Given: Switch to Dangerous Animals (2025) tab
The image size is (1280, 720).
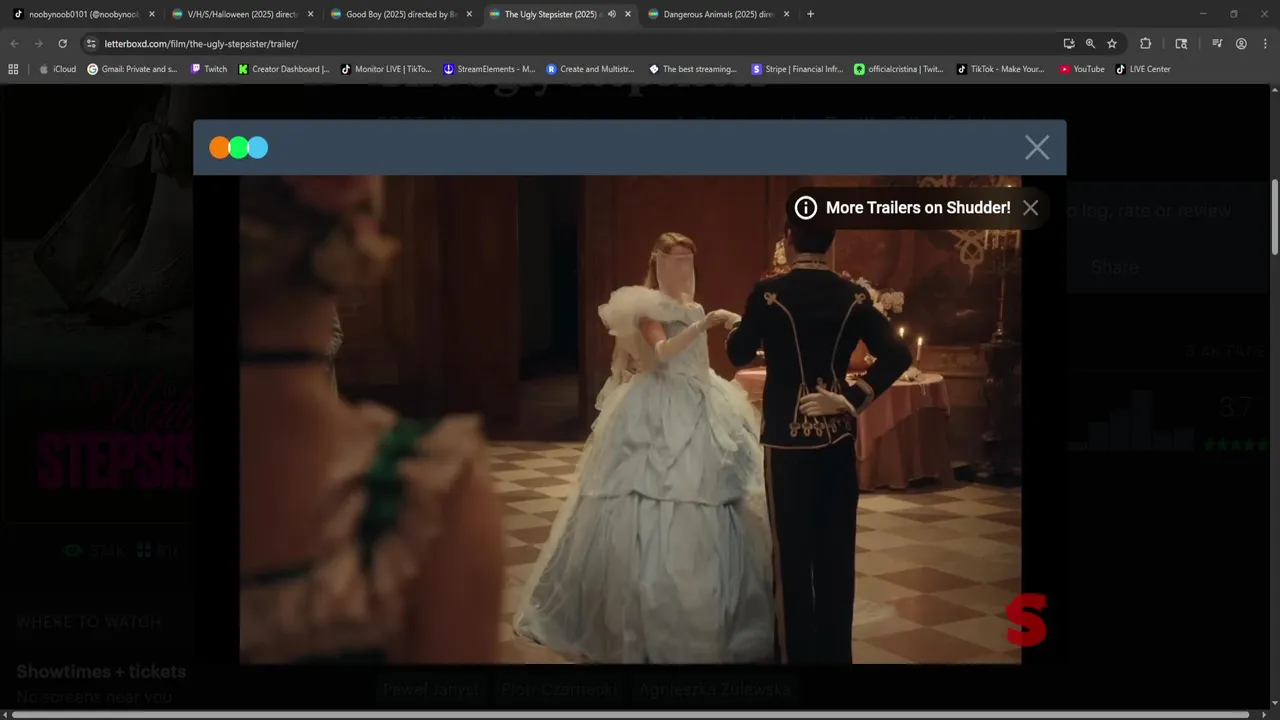Looking at the screenshot, I should coord(711,14).
